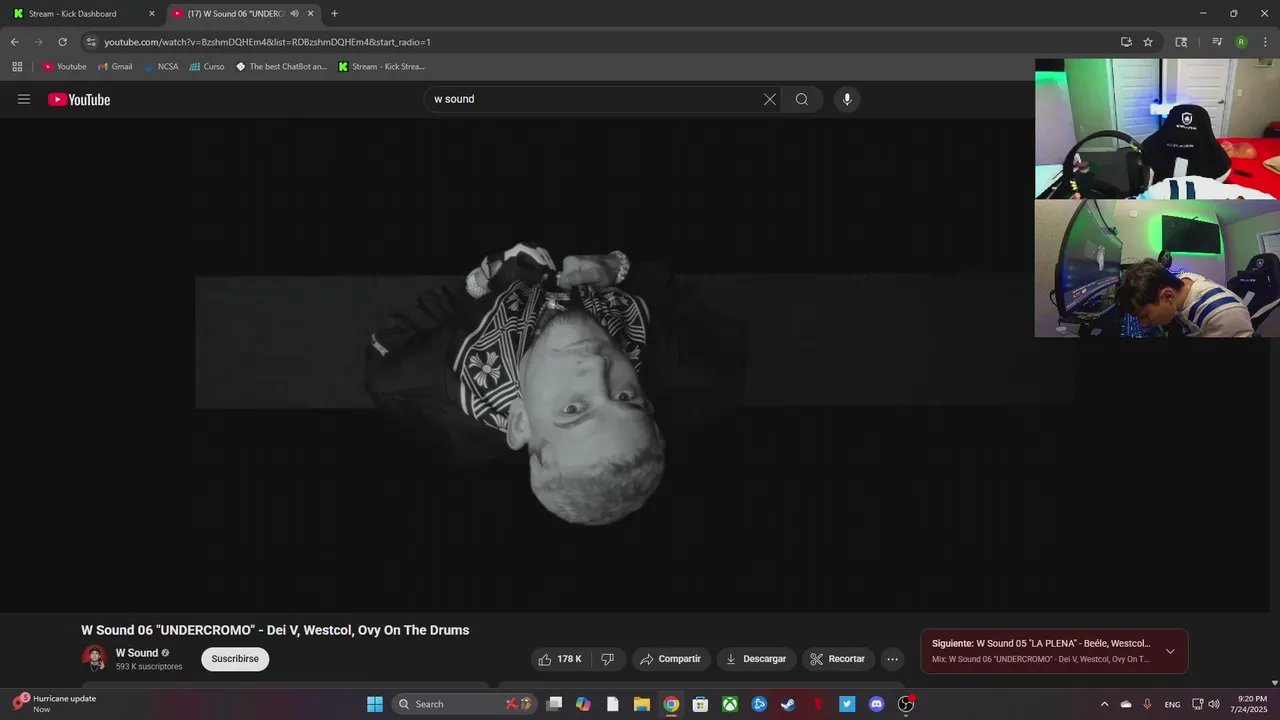Reload the current page

tap(62, 42)
